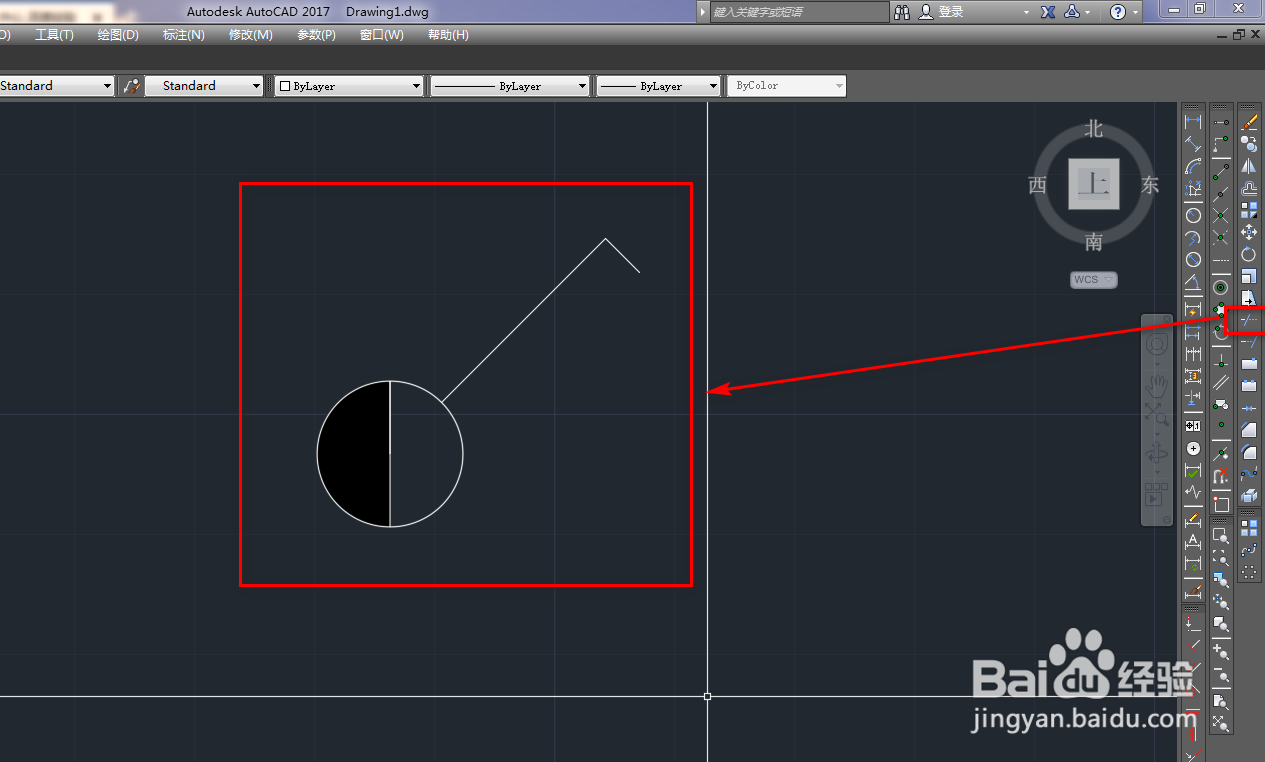Start an Aligned dimension
1265x762 pixels.
point(1193,143)
